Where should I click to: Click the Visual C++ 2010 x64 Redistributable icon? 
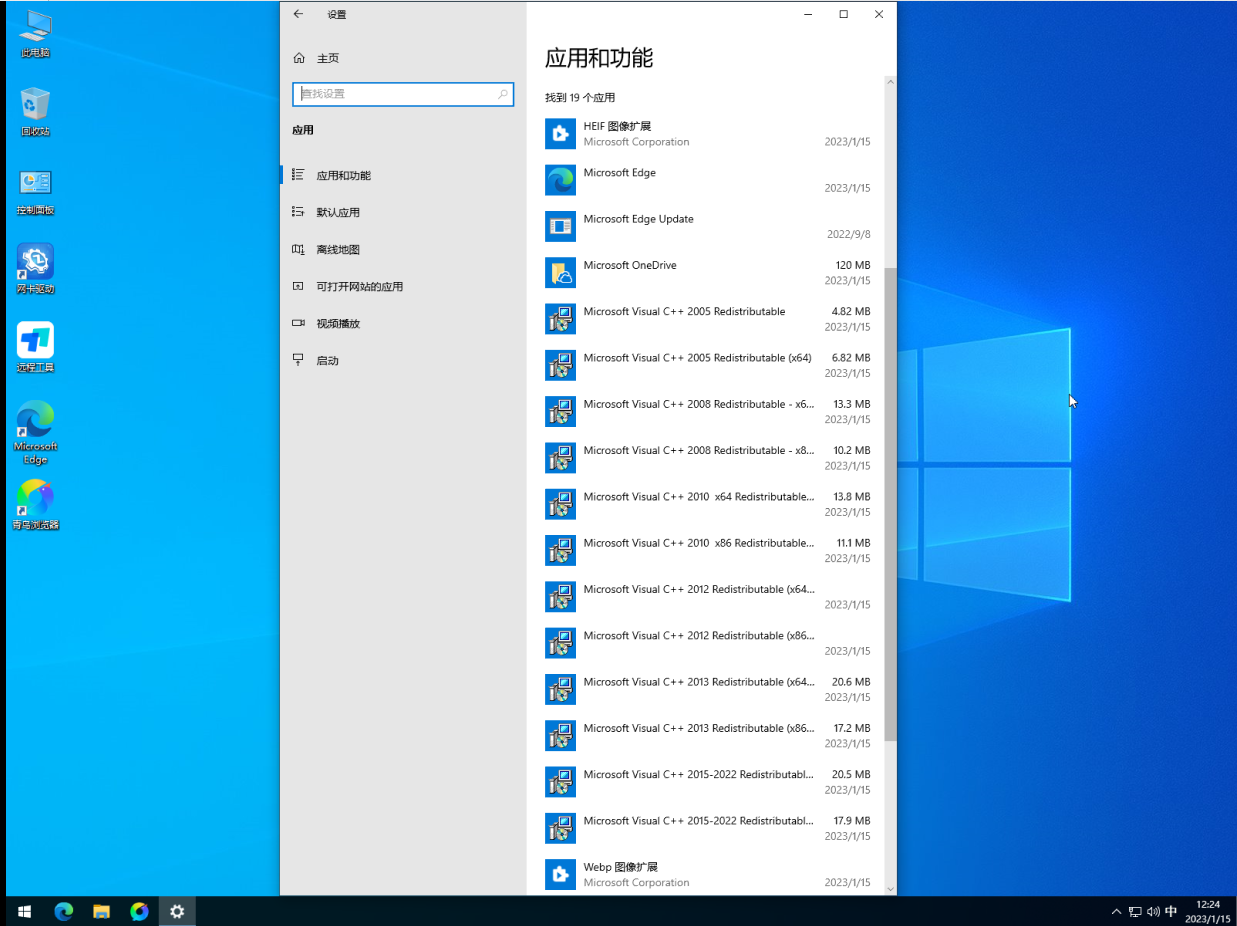tap(560, 504)
